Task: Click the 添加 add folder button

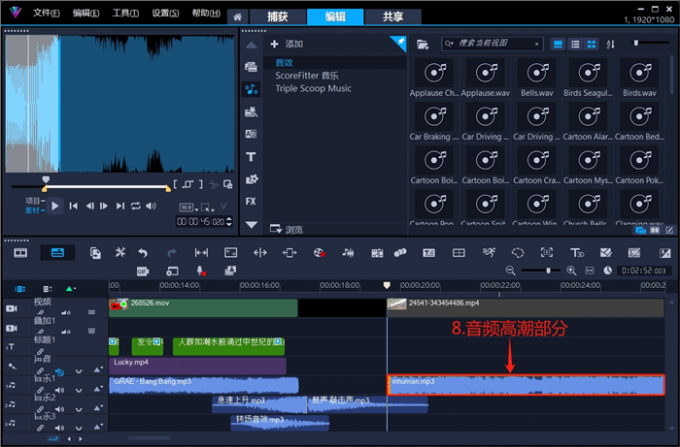Action: tap(287, 44)
